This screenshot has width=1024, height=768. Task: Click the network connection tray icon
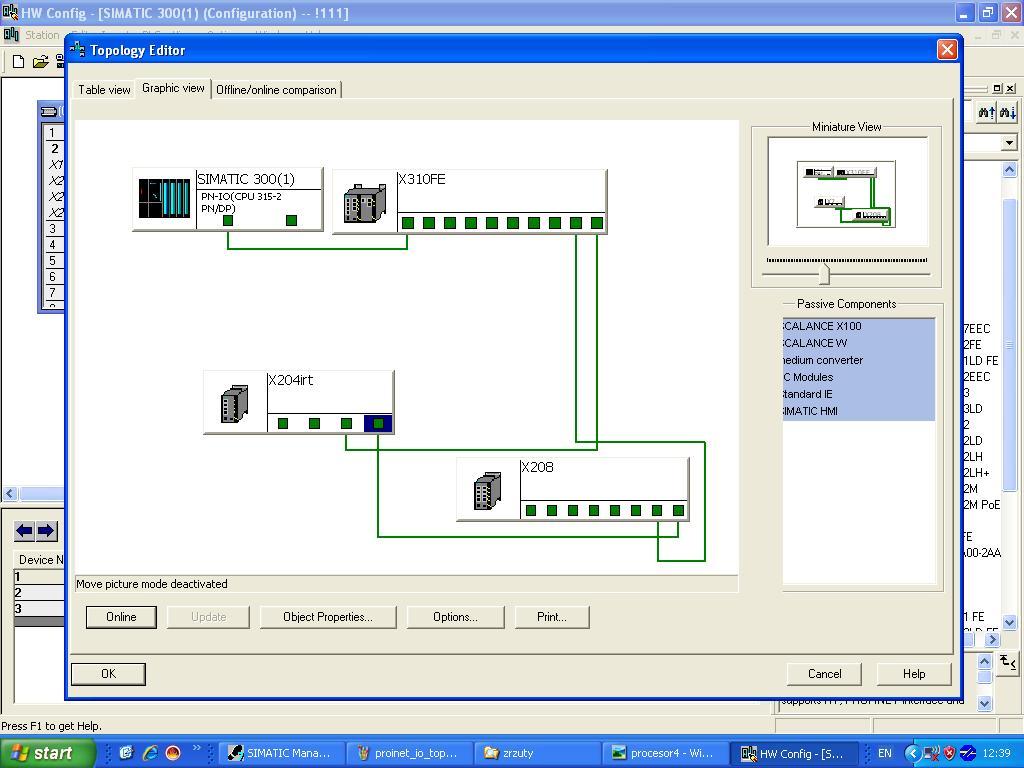coord(931,753)
